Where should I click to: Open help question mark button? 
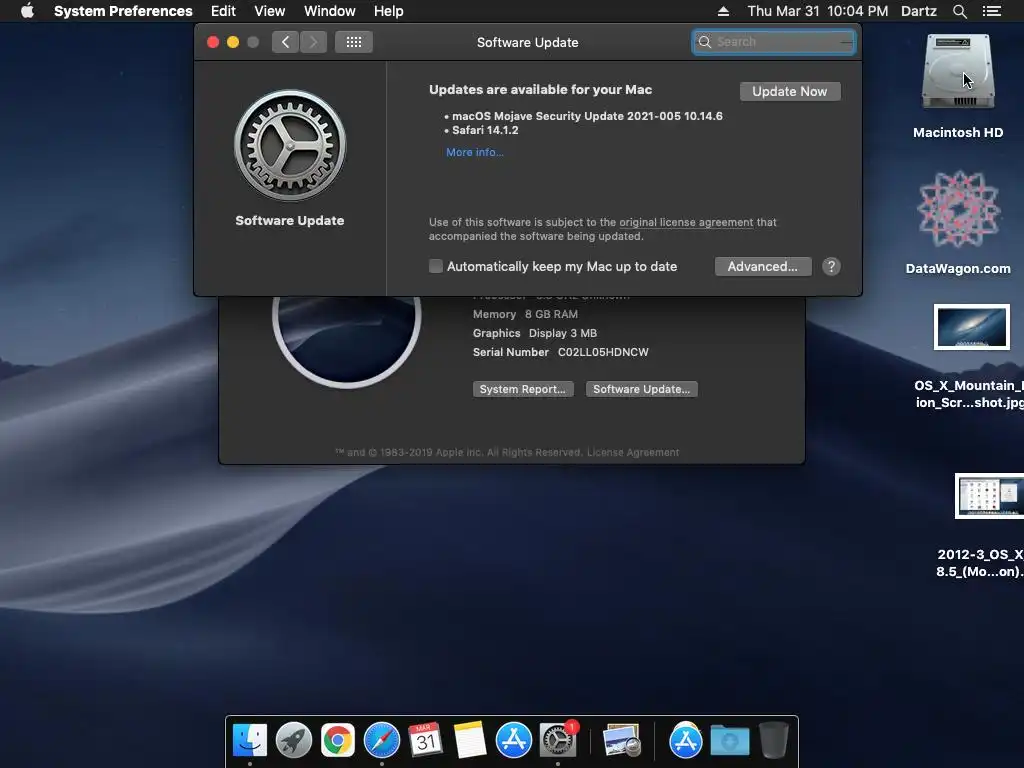pyautogui.click(x=831, y=266)
